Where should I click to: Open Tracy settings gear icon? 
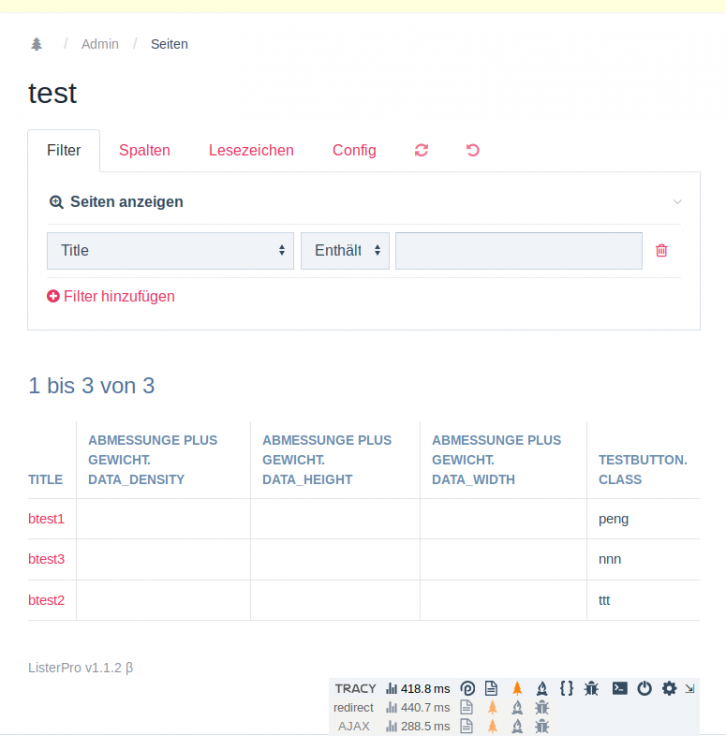click(x=669, y=688)
